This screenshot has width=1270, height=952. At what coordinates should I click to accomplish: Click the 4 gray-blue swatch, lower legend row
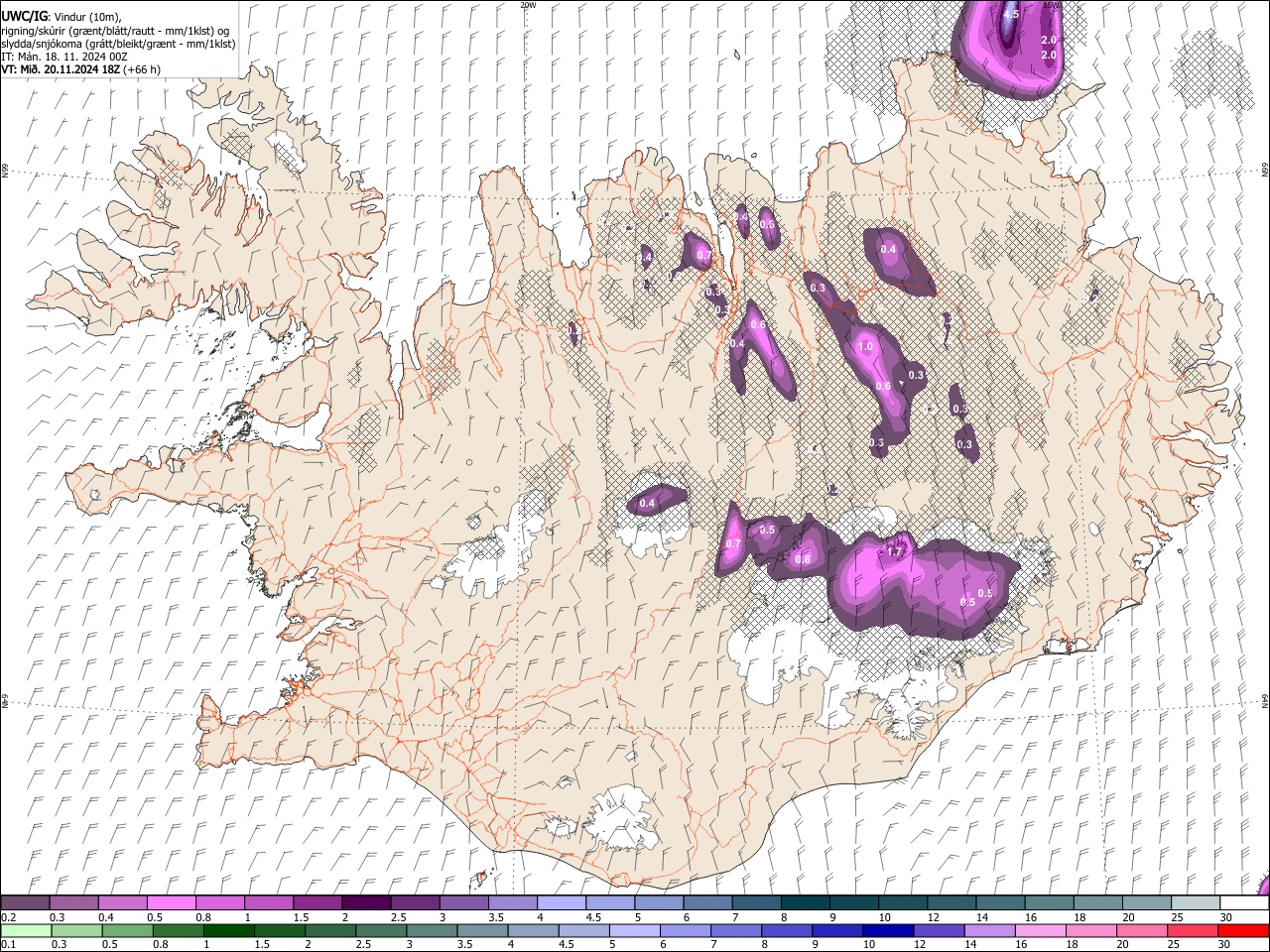pos(533,930)
